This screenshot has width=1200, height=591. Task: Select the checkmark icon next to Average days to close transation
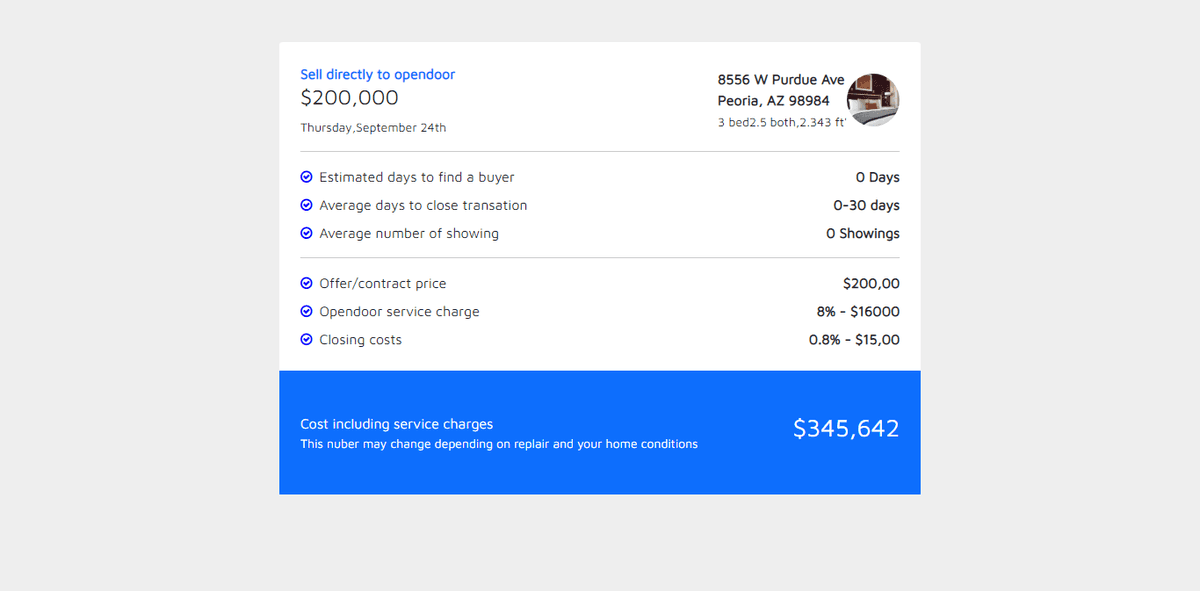(306, 205)
